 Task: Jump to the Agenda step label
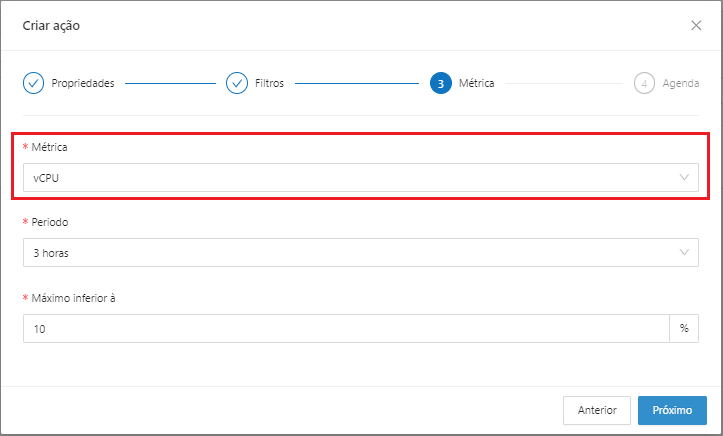tap(680, 83)
